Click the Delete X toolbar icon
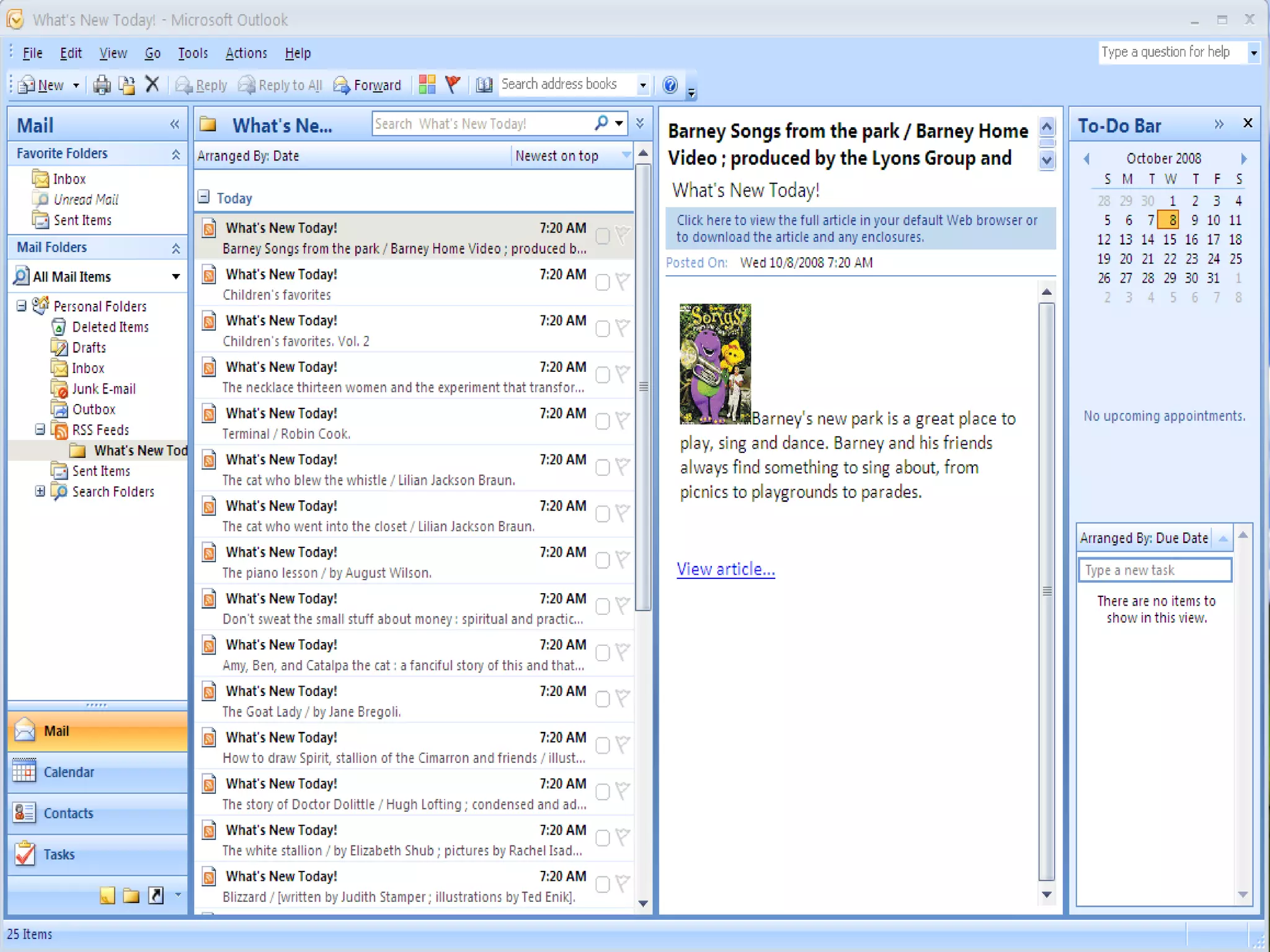 [153, 84]
